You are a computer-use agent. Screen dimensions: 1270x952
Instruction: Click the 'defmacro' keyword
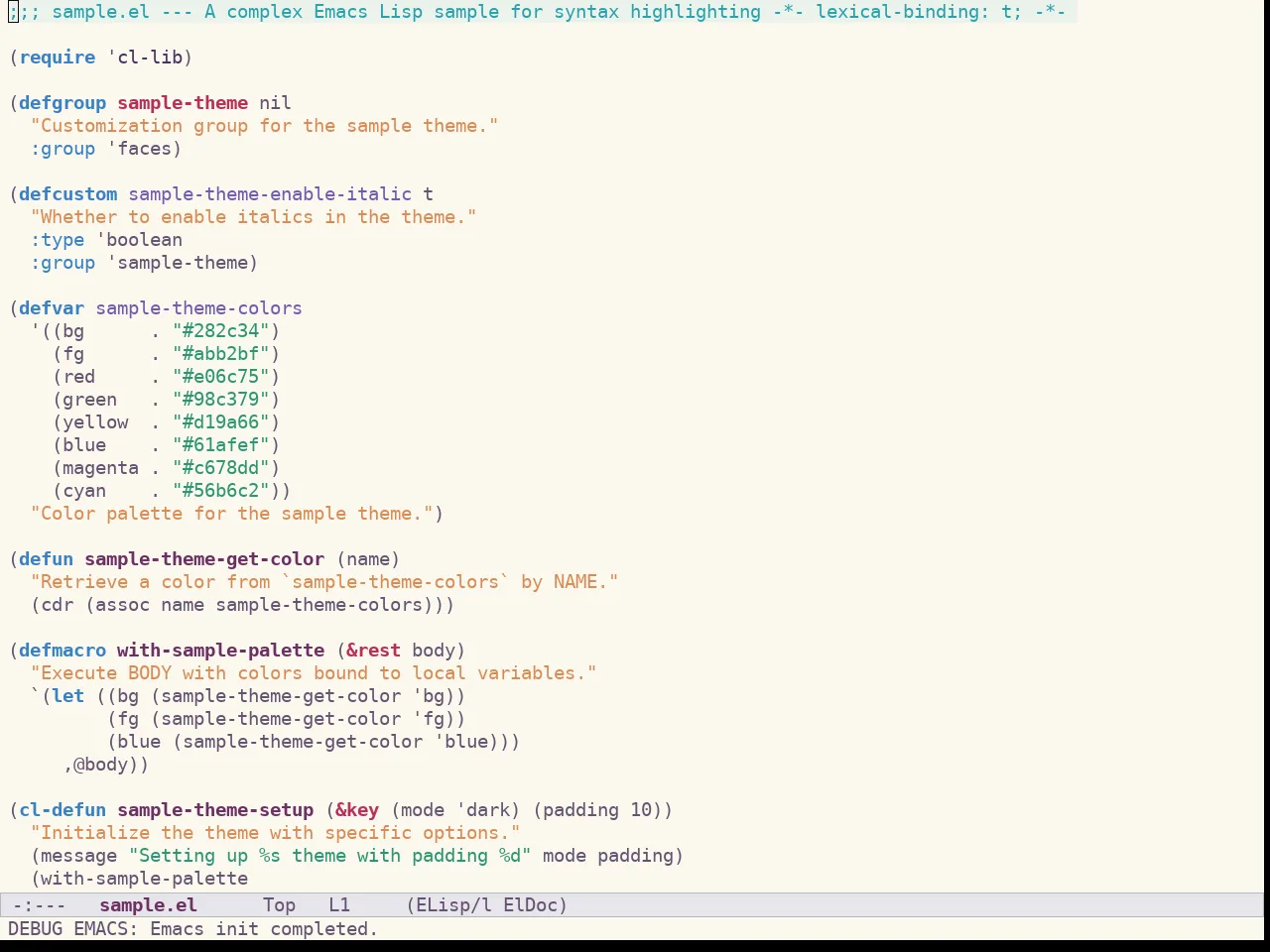click(x=63, y=651)
